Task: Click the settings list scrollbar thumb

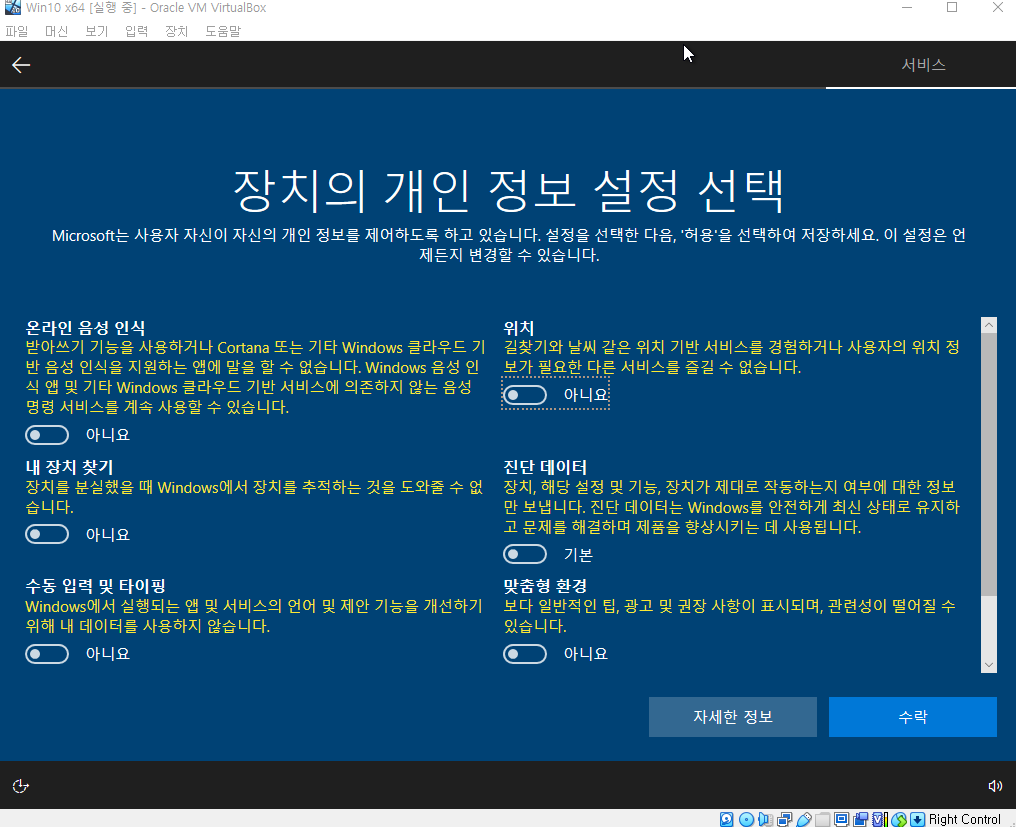Action: click(x=989, y=464)
